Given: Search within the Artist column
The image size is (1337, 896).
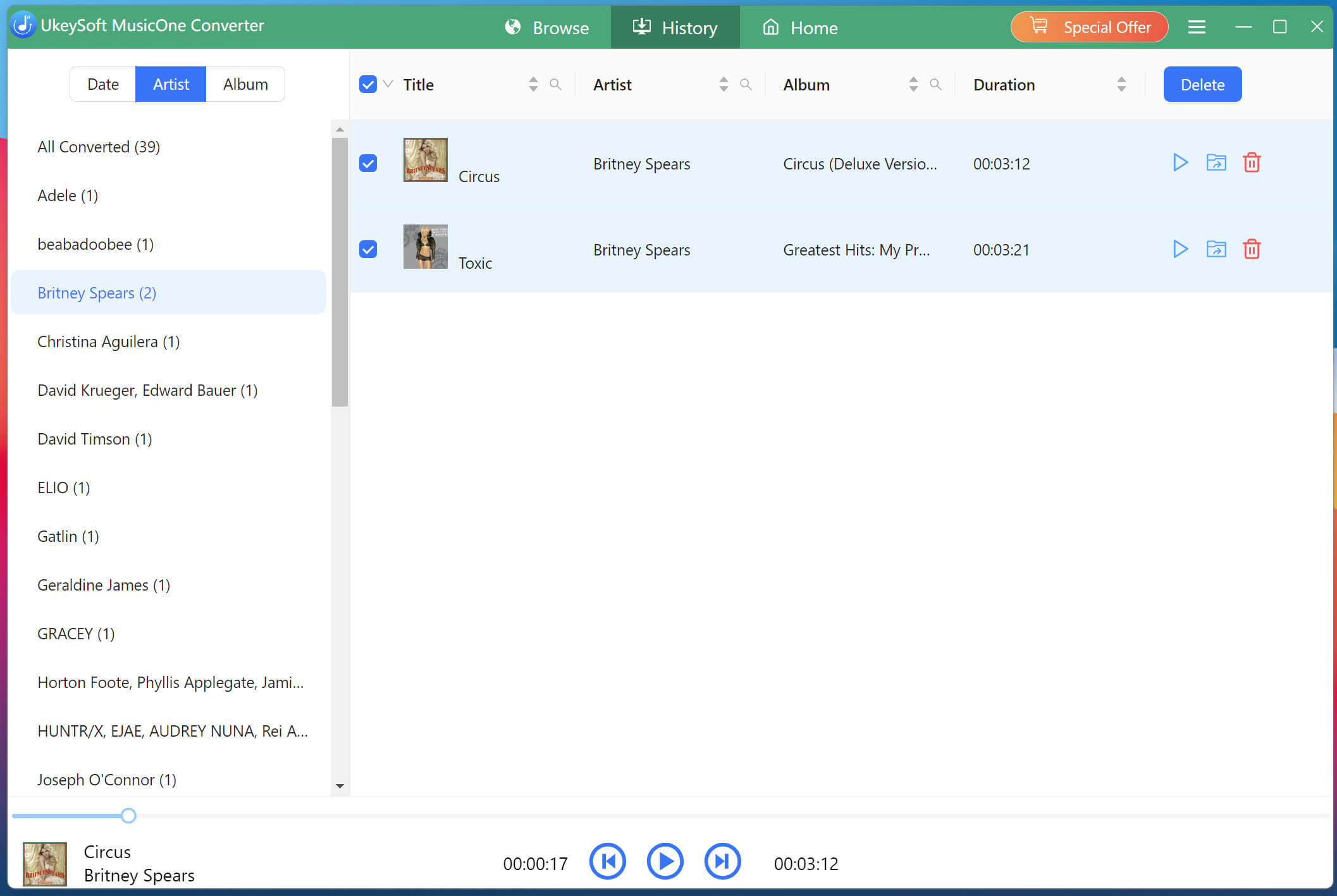Looking at the screenshot, I should pyautogui.click(x=746, y=84).
